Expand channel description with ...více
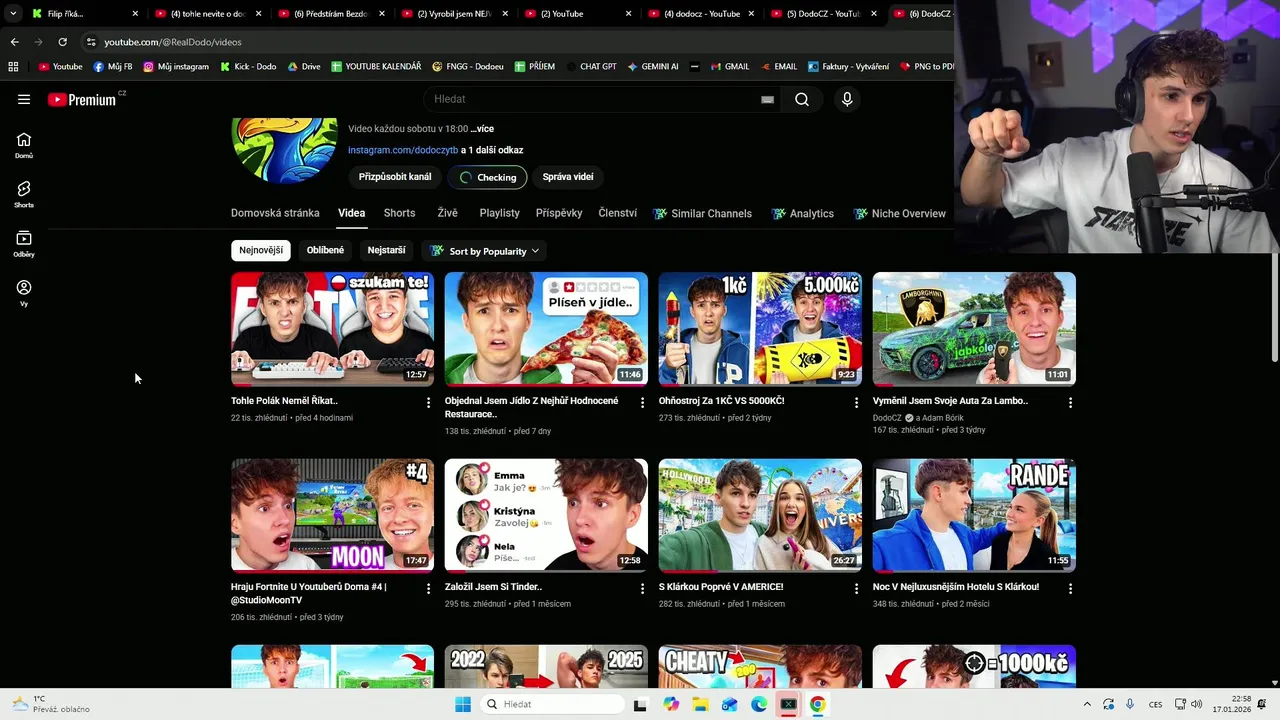Viewport: 1280px width, 720px height. pyautogui.click(x=482, y=129)
